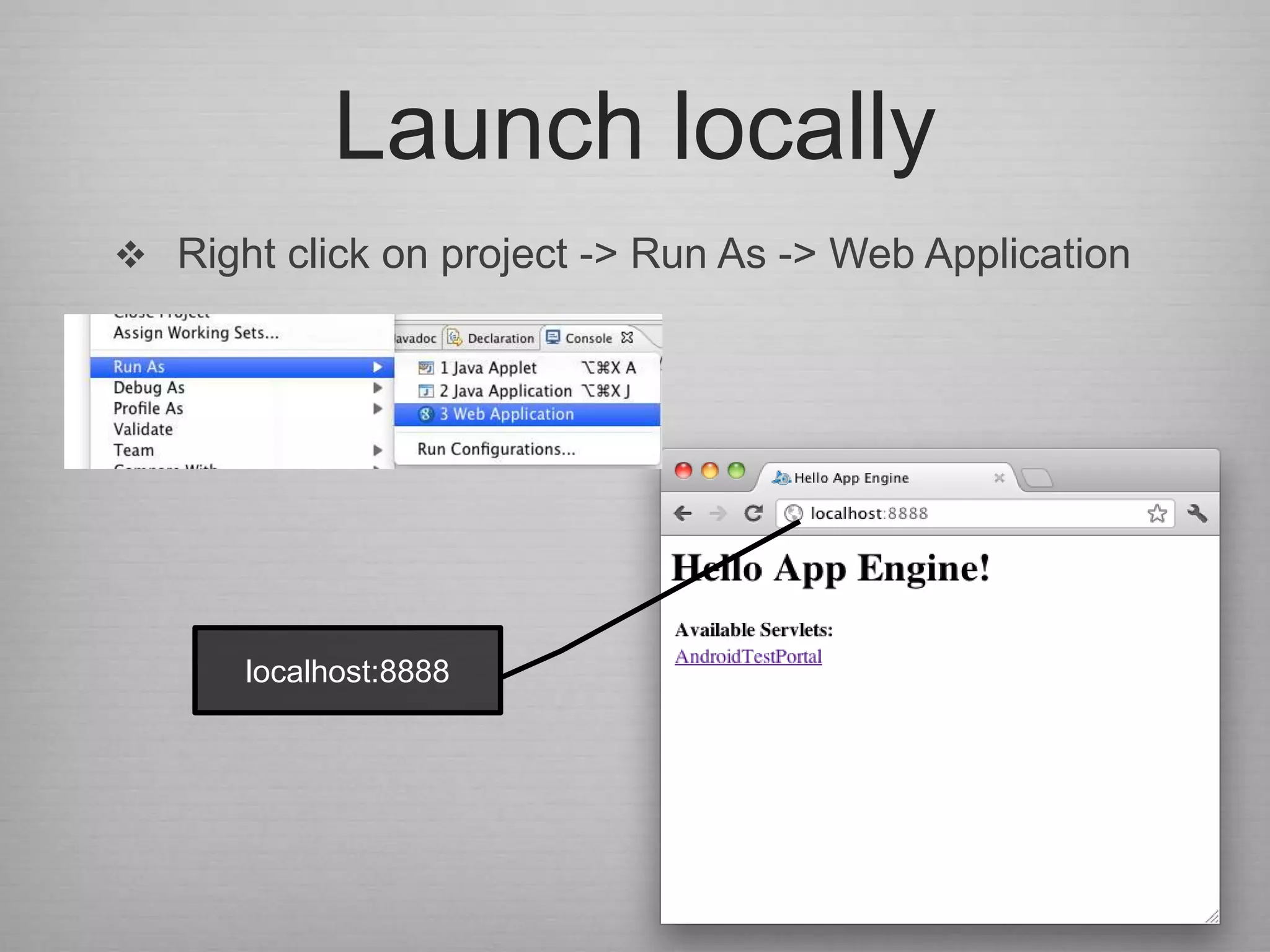Viewport: 1270px width, 952px height.
Task: Close the Hello App Engine tab
Action: [999, 478]
